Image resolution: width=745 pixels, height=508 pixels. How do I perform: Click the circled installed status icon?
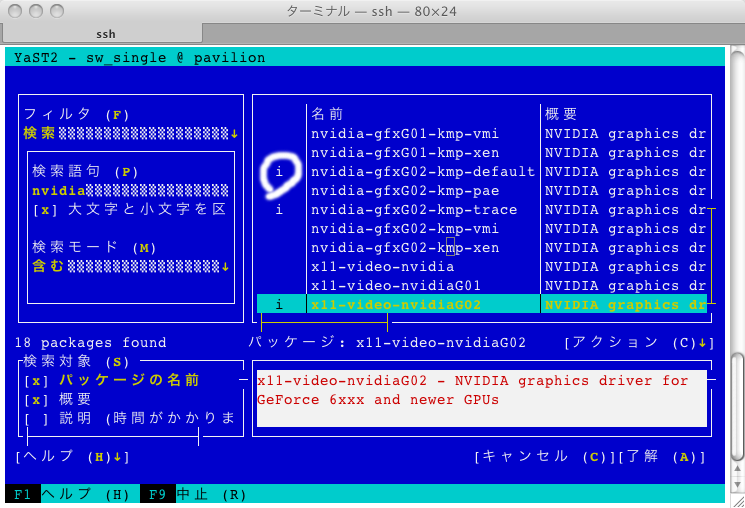pyautogui.click(x=279, y=172)
